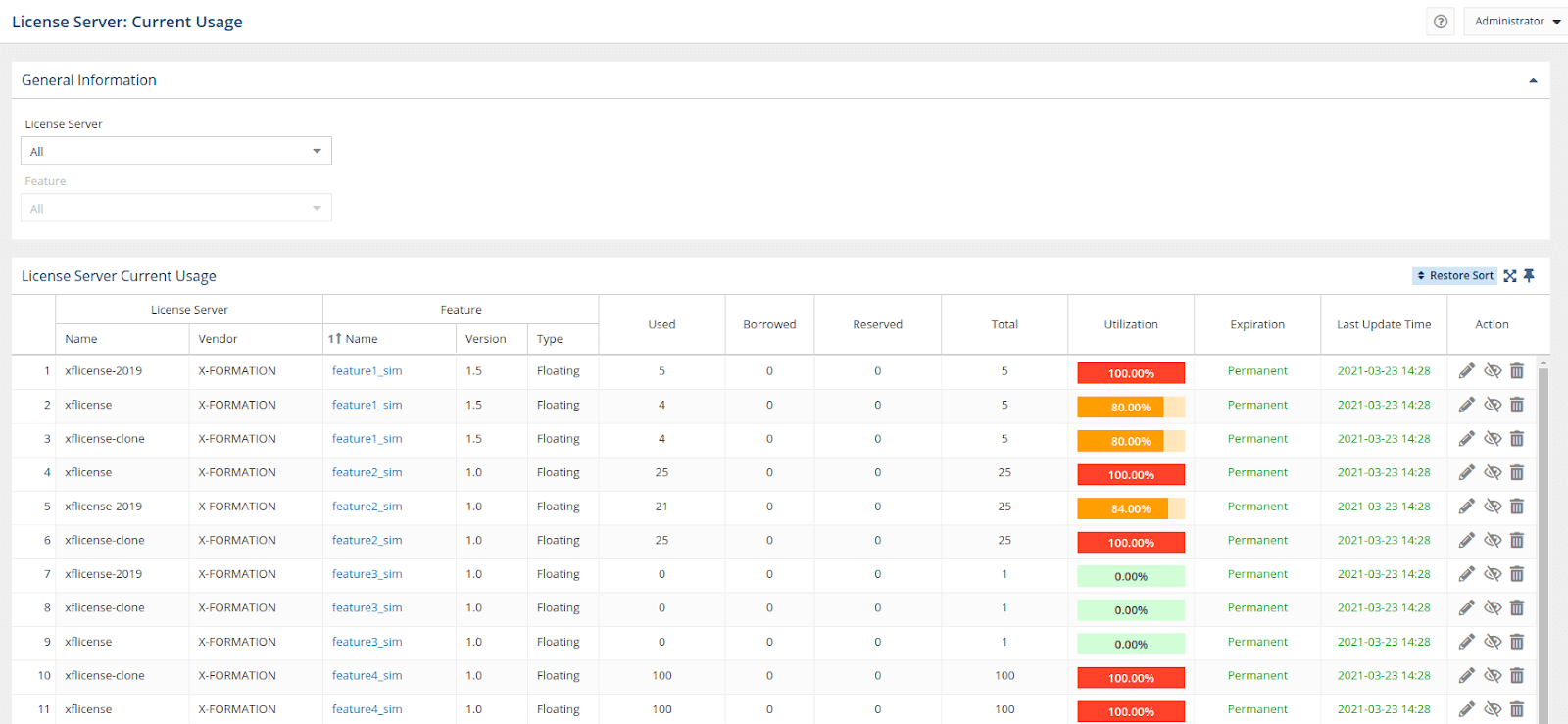Delete row 5 xflicense-2019 feature2_sim
The image size is (1568, 724).
1517,507
